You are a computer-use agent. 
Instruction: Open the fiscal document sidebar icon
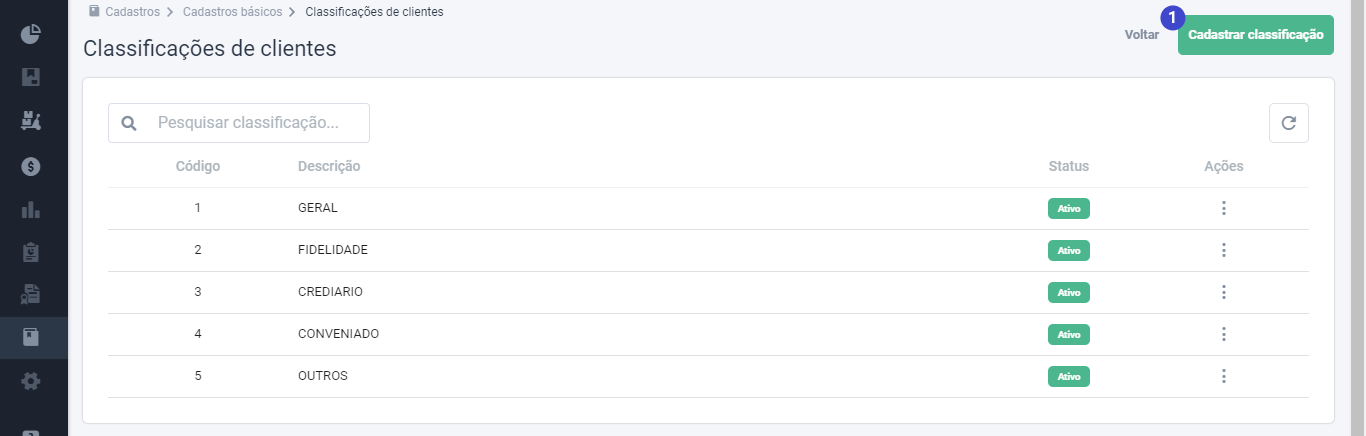coord(31,295)
